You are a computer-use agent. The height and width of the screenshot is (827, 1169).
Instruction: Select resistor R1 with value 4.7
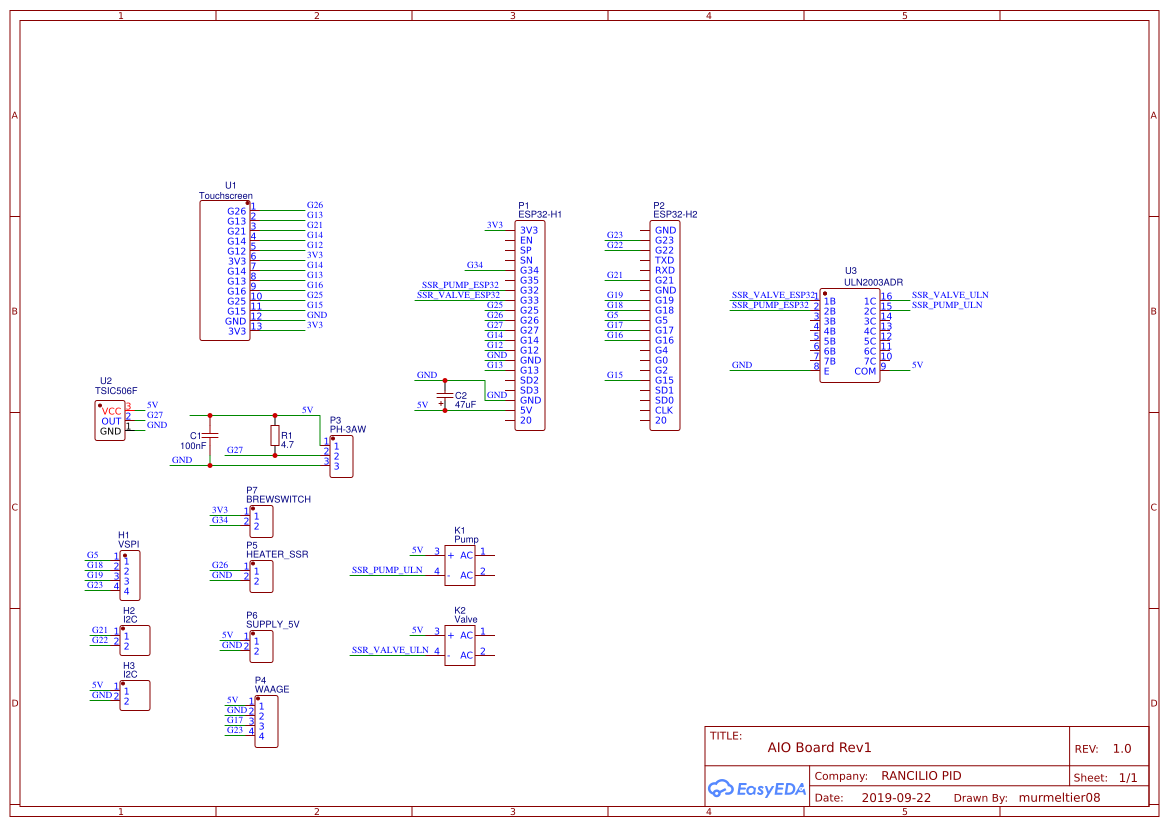pyautogui.click(x=275, y=437)
